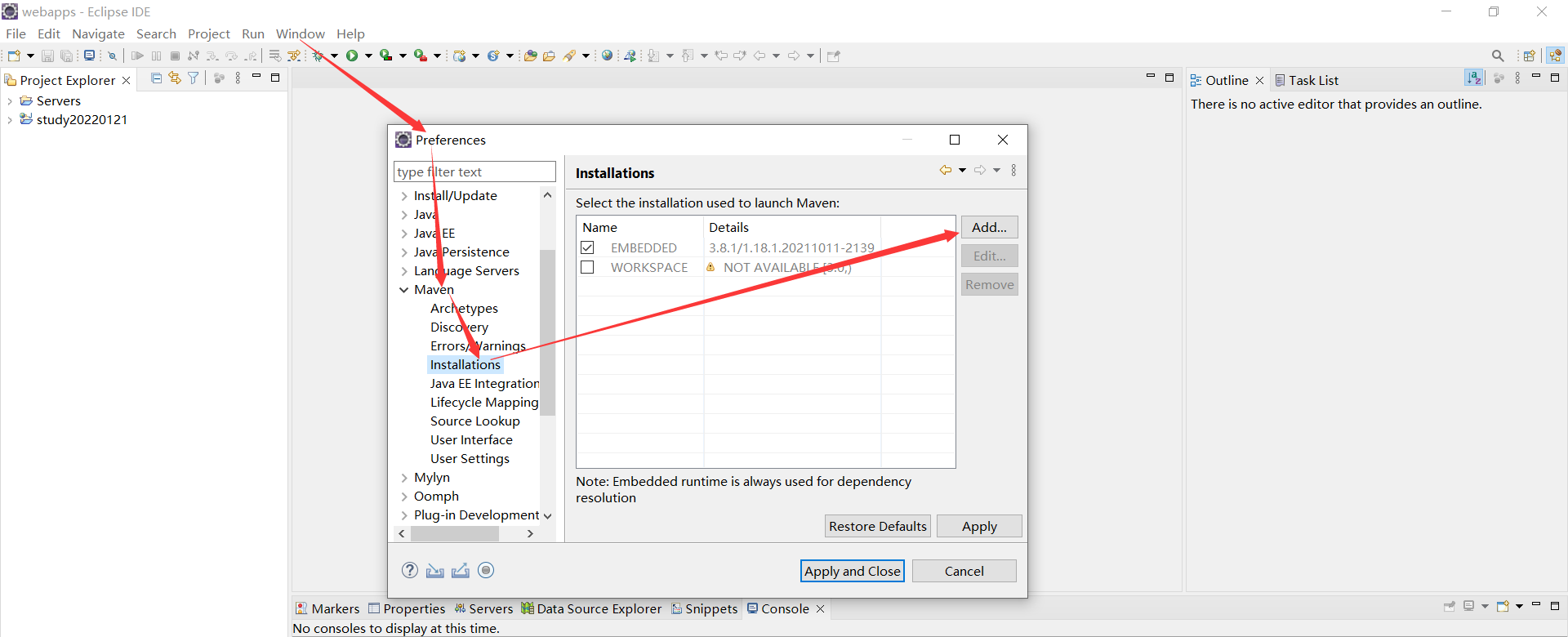Screen dimensions: 1568x637
Task: Open the Run icon dropdown arrow
Action: (x=368, y=56)
